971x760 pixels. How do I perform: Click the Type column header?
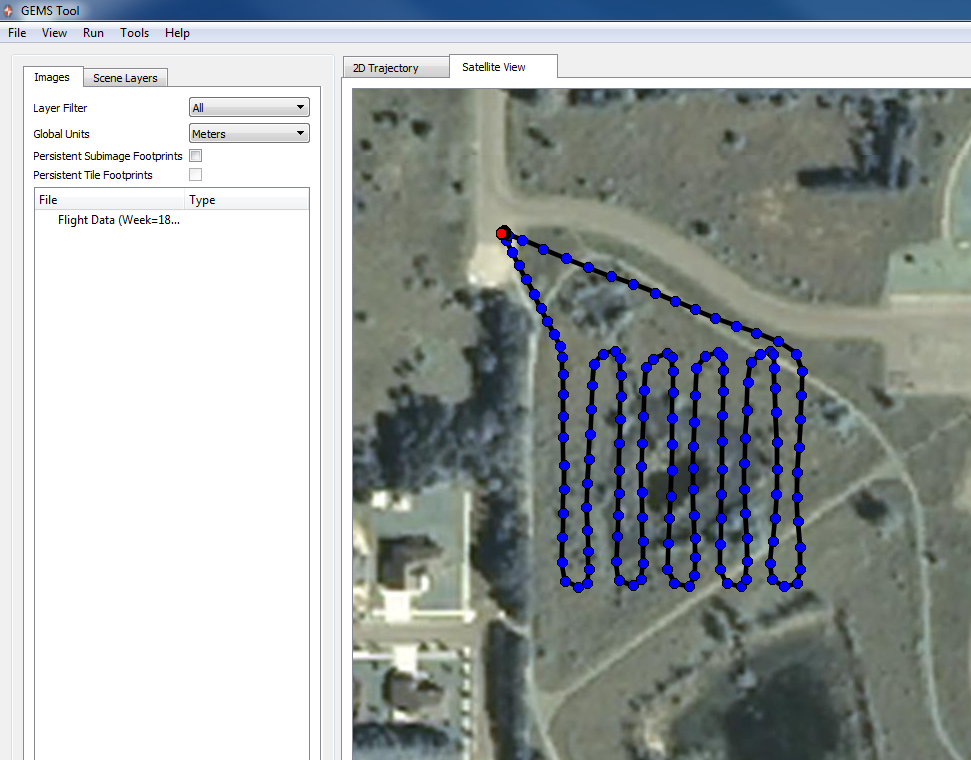pyautogui.click(x=202, y=199)
